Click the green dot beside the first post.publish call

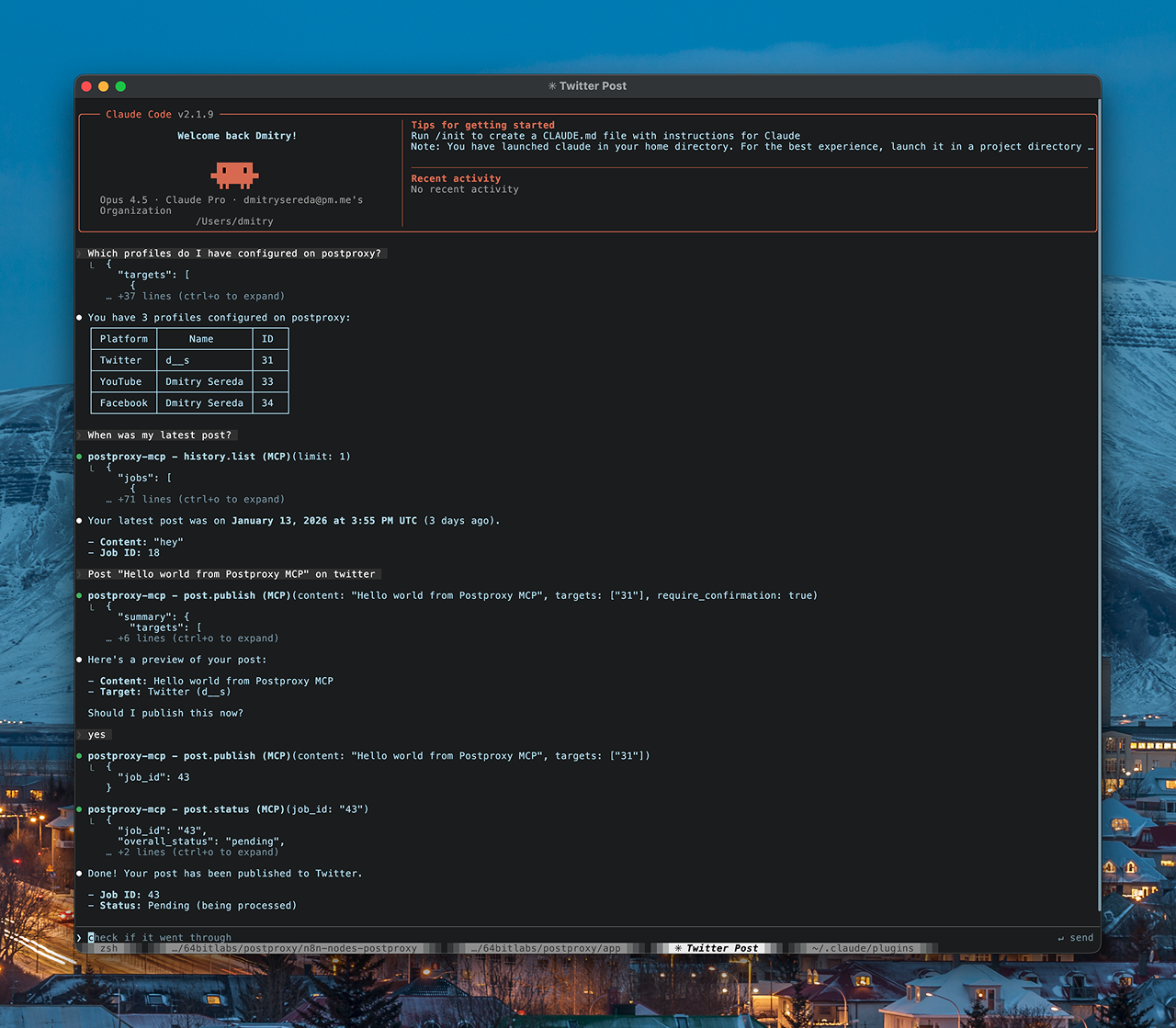coord(78,595)
